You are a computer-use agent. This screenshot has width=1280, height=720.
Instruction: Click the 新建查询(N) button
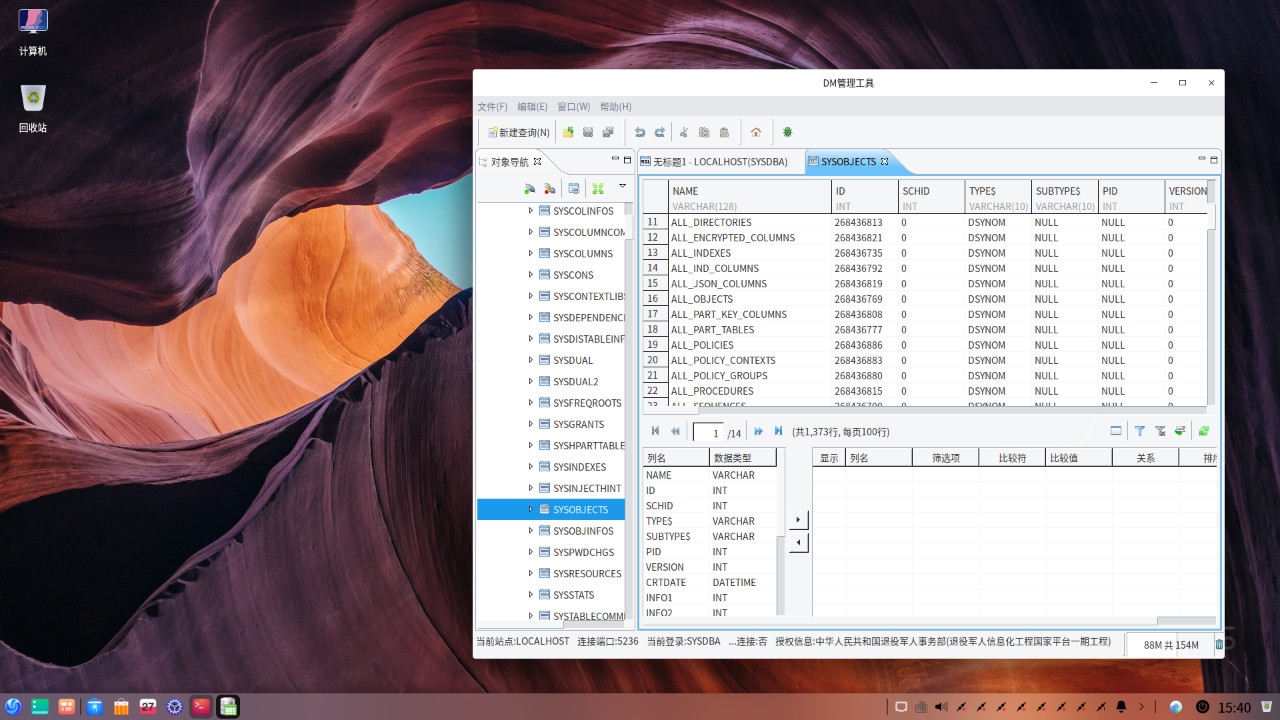518,131
